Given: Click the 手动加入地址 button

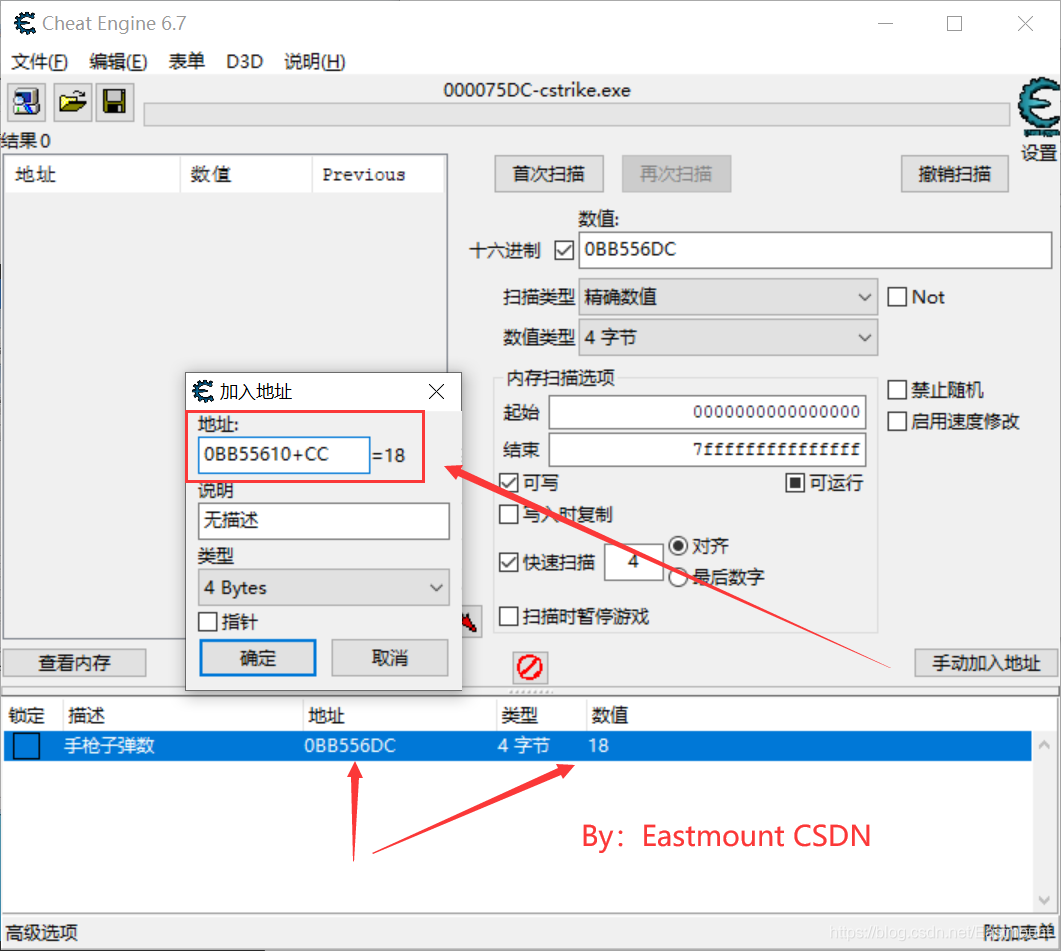Looking at the screenshot, I should pyautogui.click(x=986, y=663).
